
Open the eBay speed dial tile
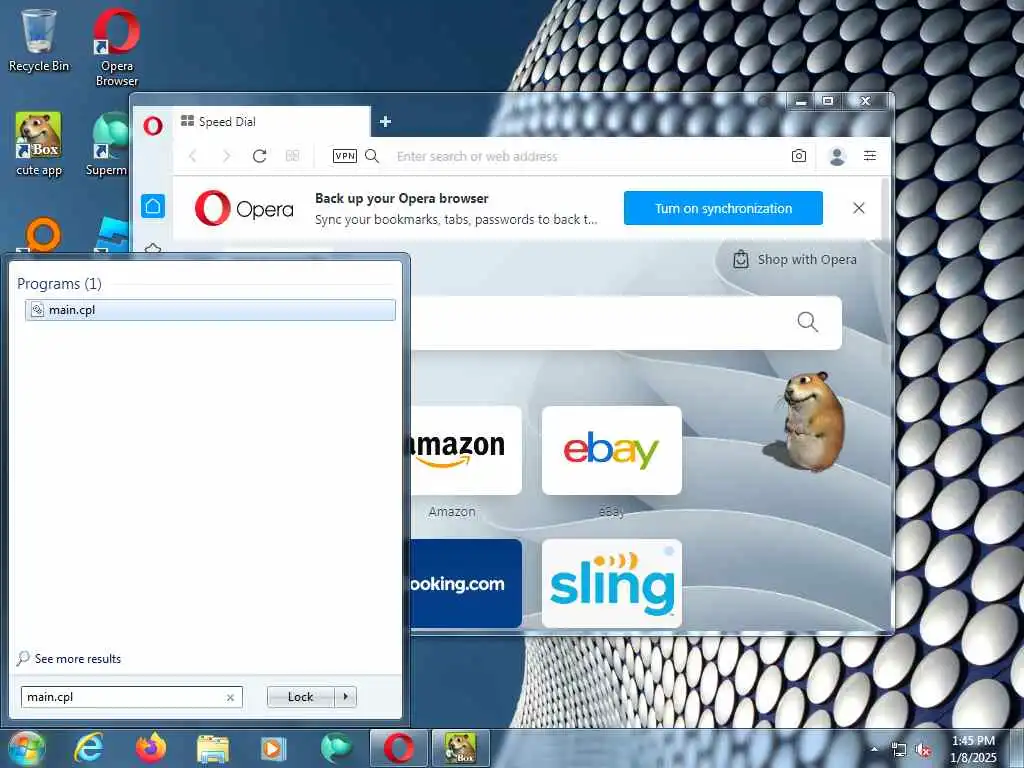click(612, 451)
